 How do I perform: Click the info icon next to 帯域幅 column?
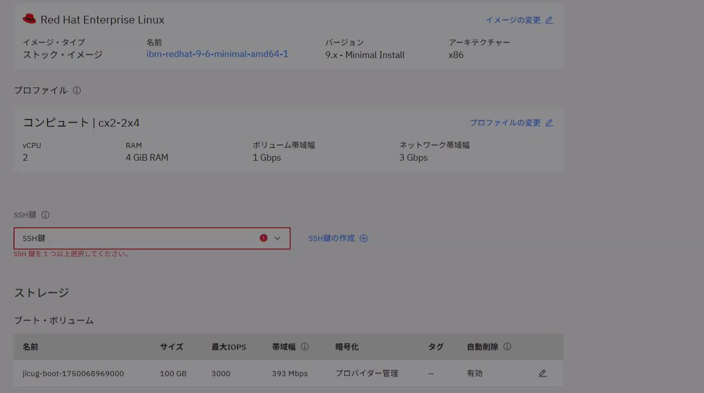click(304, 346)
